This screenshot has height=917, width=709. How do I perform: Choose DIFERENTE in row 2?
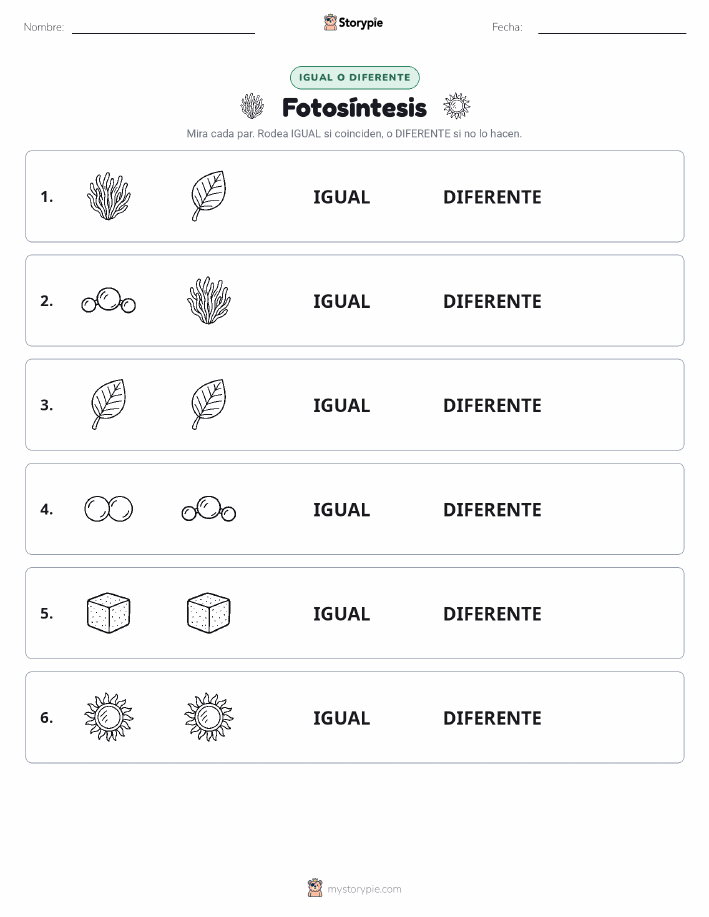[492, 301]
